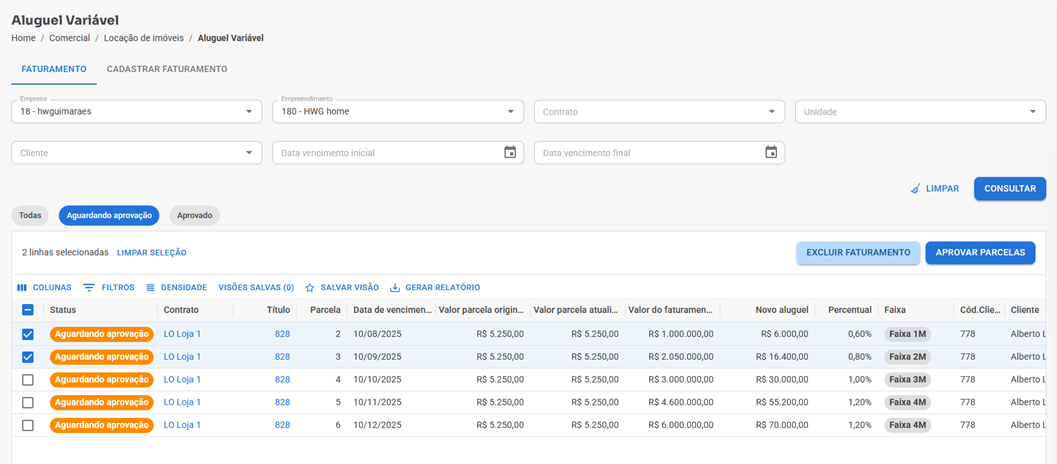Click APROVAR PARCELAS button
Screen dimensions: 1057x464
pyautogui.click(x=980, y=252)
